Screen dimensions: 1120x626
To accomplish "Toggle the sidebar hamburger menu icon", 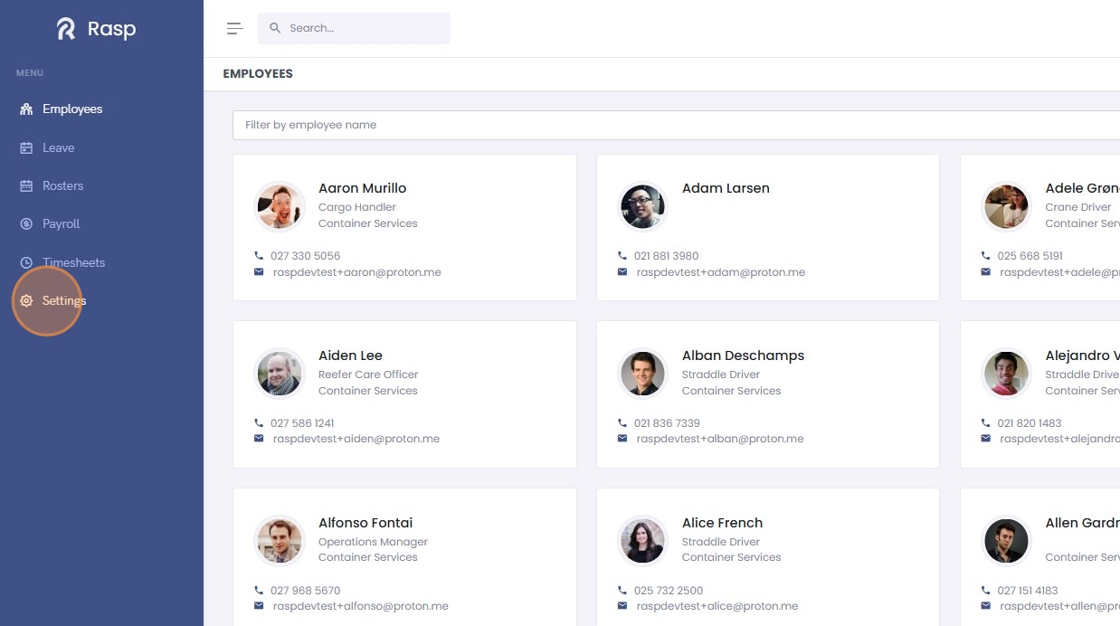I will 235,28.
